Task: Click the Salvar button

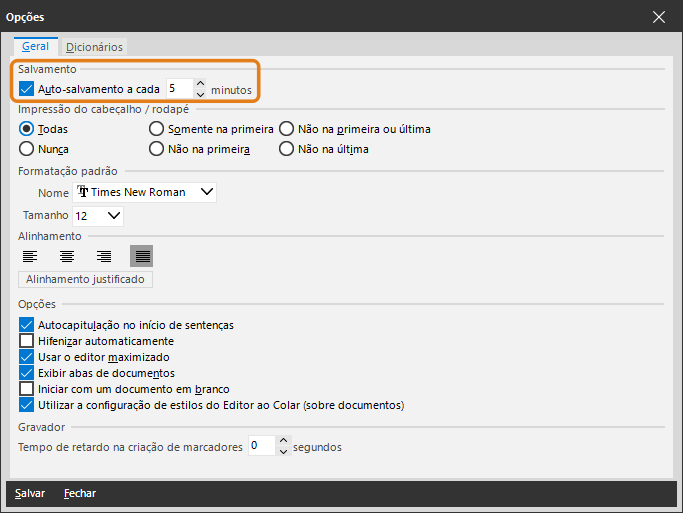Action: click(30, 494)
